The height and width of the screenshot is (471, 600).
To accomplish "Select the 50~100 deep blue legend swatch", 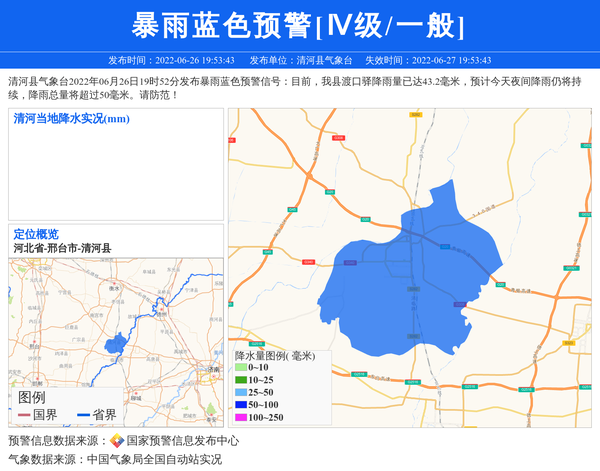I will pyautogui.click(x=241, y=405).
